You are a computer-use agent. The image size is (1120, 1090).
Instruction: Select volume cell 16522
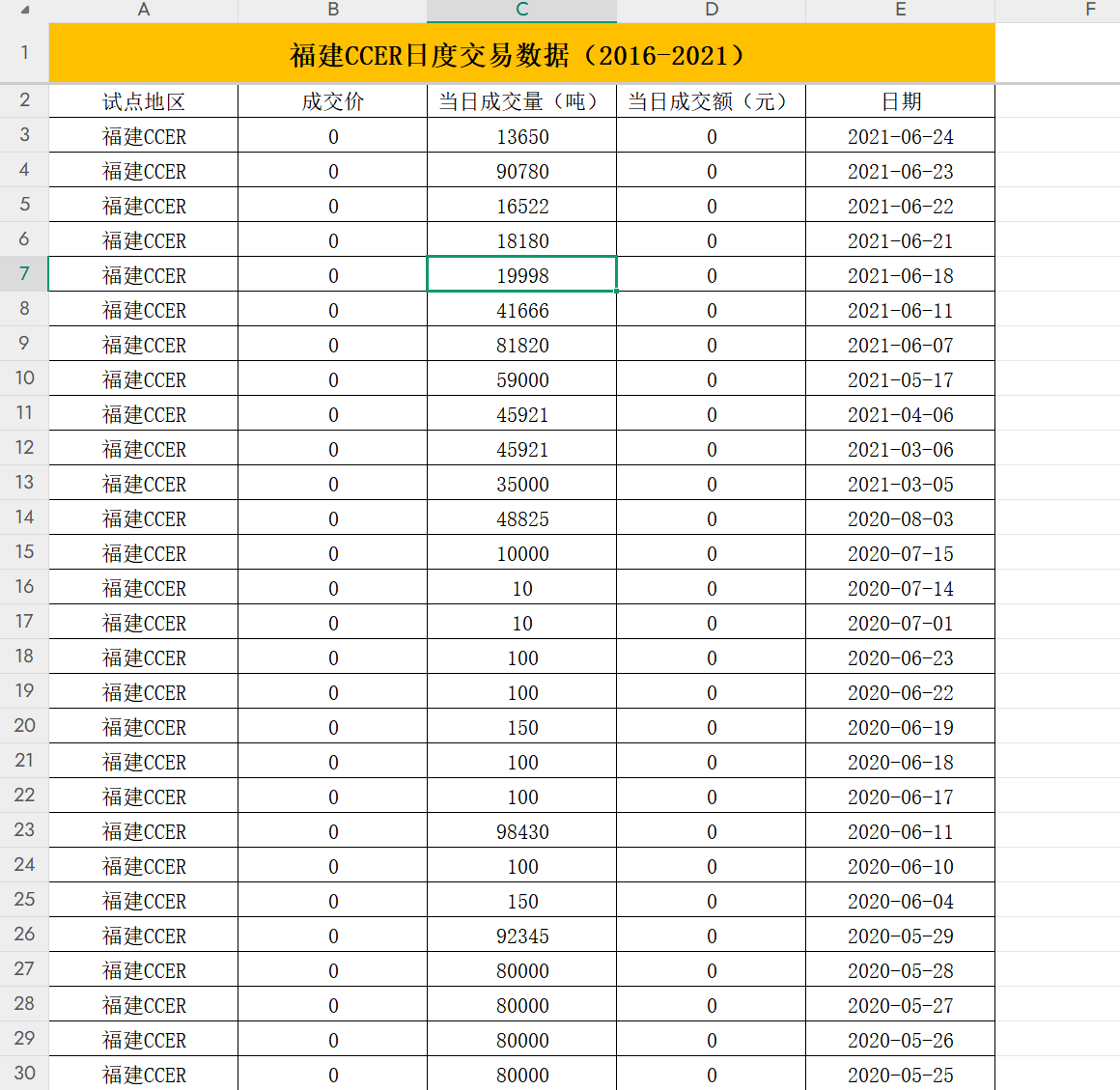(x=521, y=206)
